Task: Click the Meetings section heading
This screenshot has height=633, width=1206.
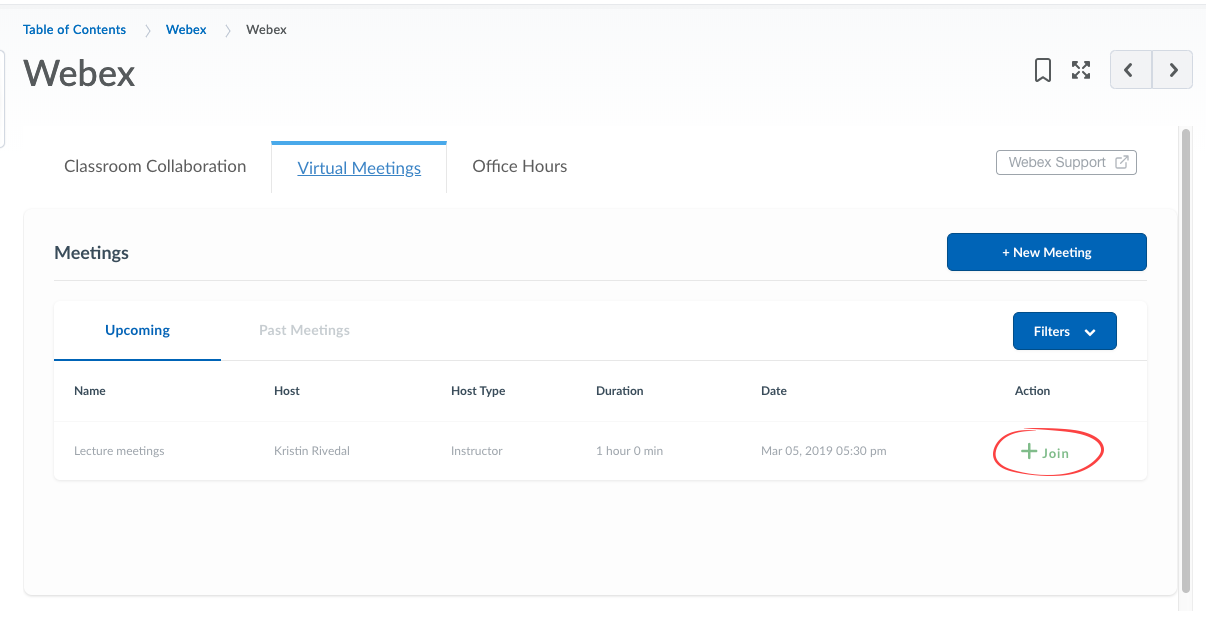Action: [92, 253]
